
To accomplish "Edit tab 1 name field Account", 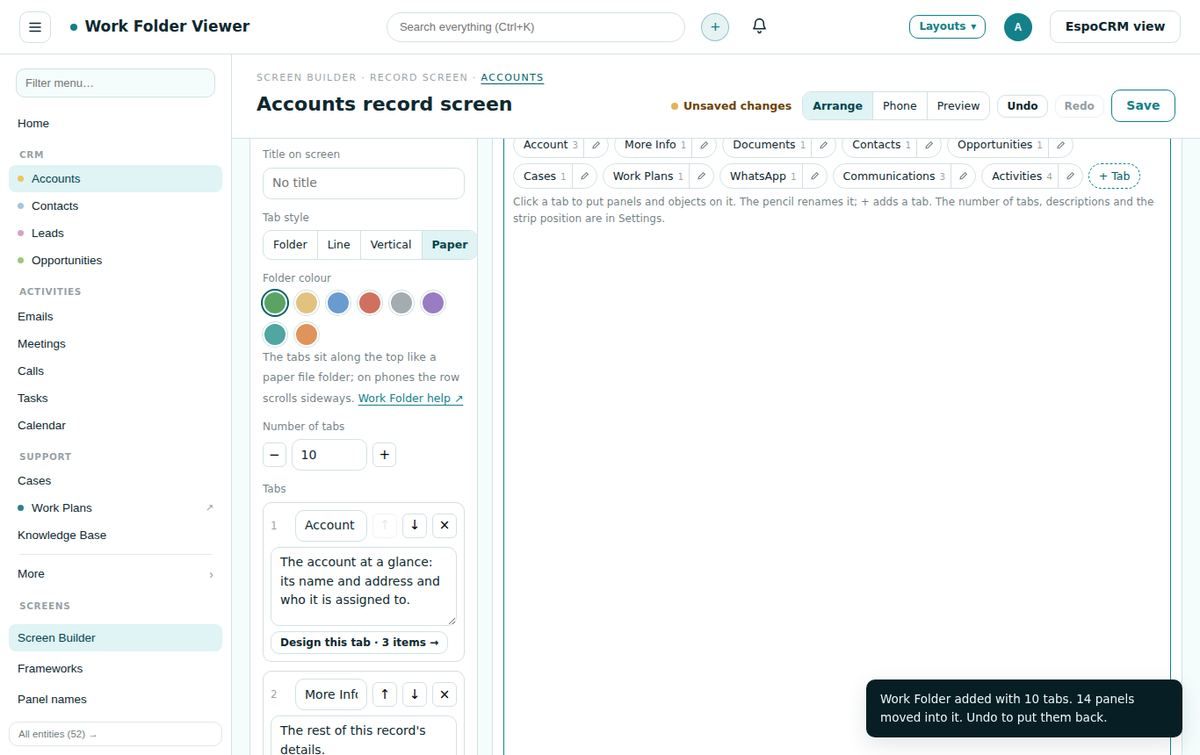I will pyautogui.click(x=331, y=525).
